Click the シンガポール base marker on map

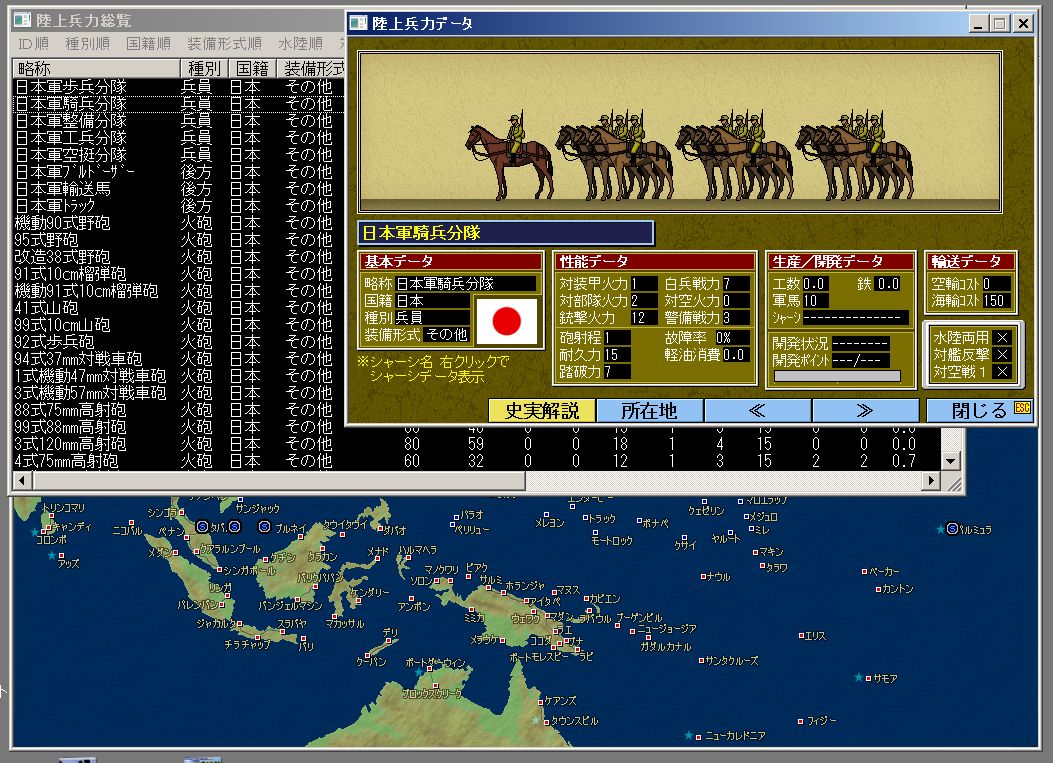pyautogui.click(x=219, y=570)
